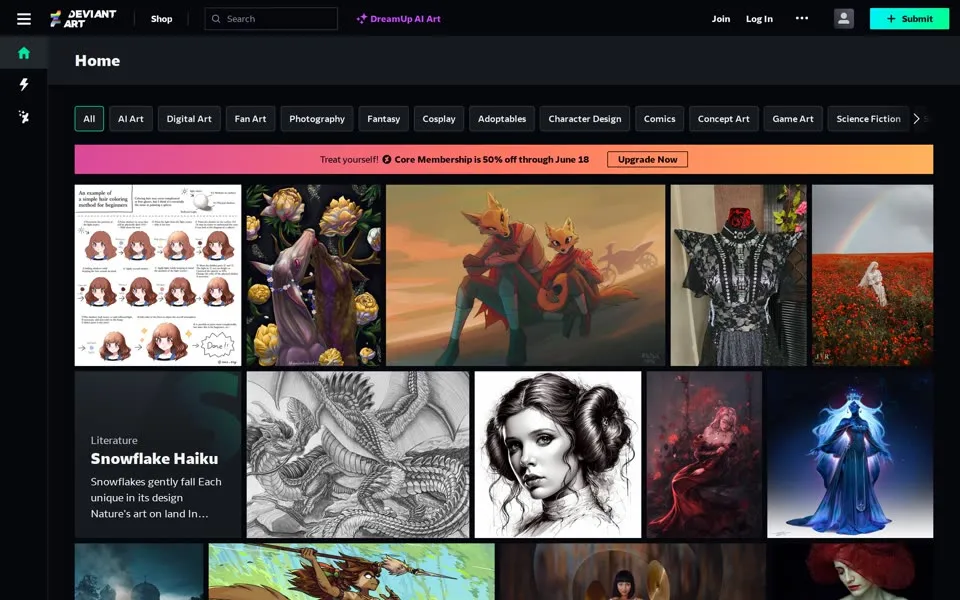960x600 pixels.
Task: Click the Core Membership 50% off text
Action: click(492, 159)
